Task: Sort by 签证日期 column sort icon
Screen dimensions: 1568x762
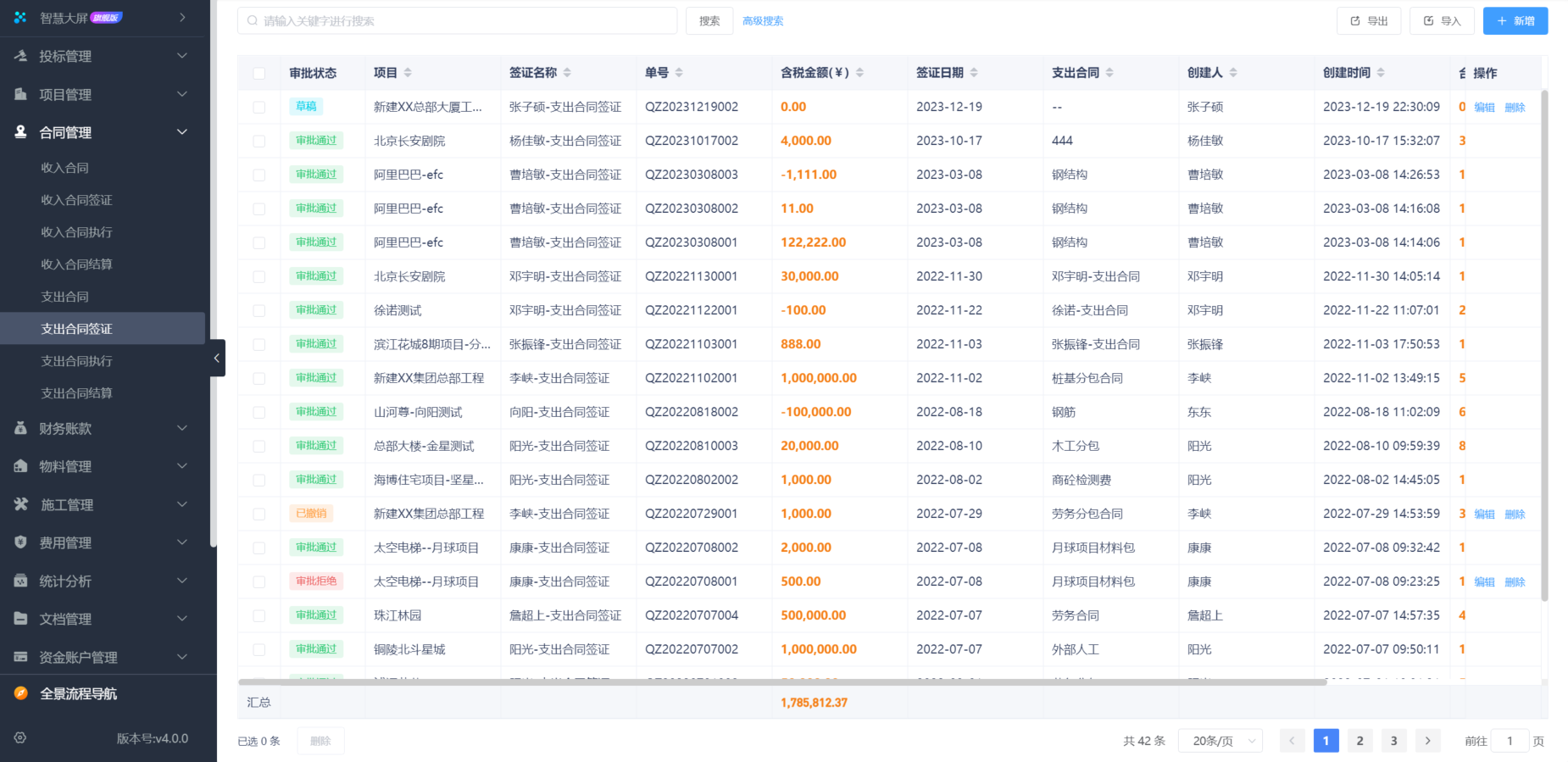Action: point(974,73)
